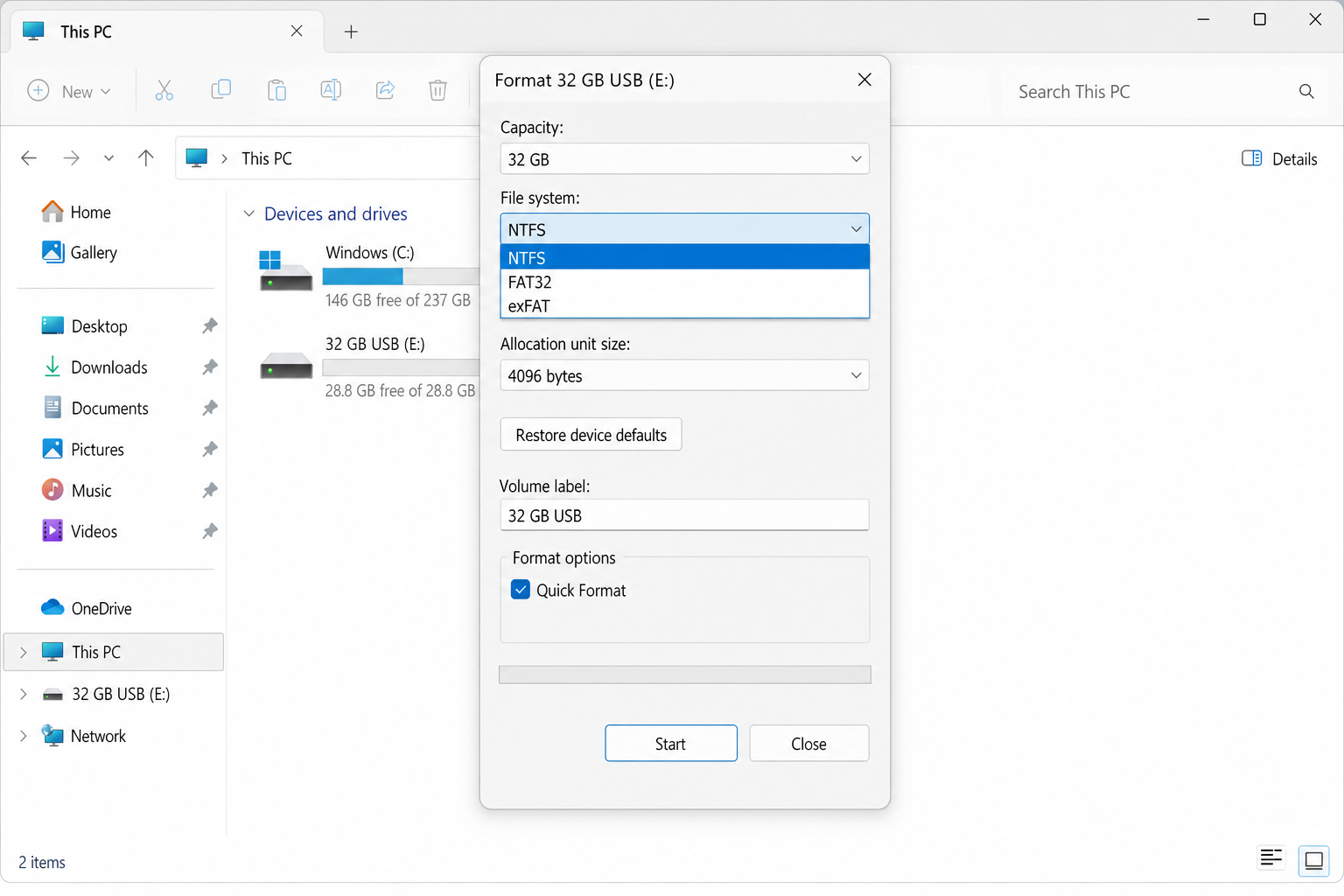The width and height of the screenshot is (1344, 896).
Task: Uncheck the Quick Format checkbox
Action: (521, 590)
